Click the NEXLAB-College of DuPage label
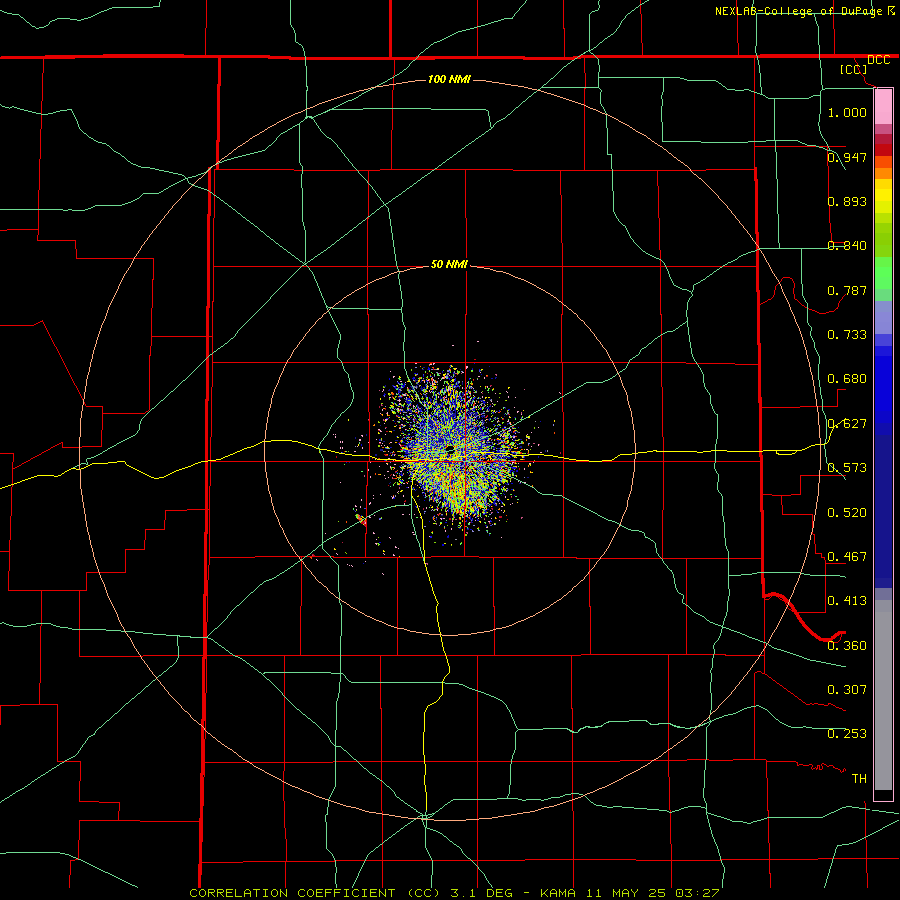The image size is (900, 900). [x=800, y=11]
